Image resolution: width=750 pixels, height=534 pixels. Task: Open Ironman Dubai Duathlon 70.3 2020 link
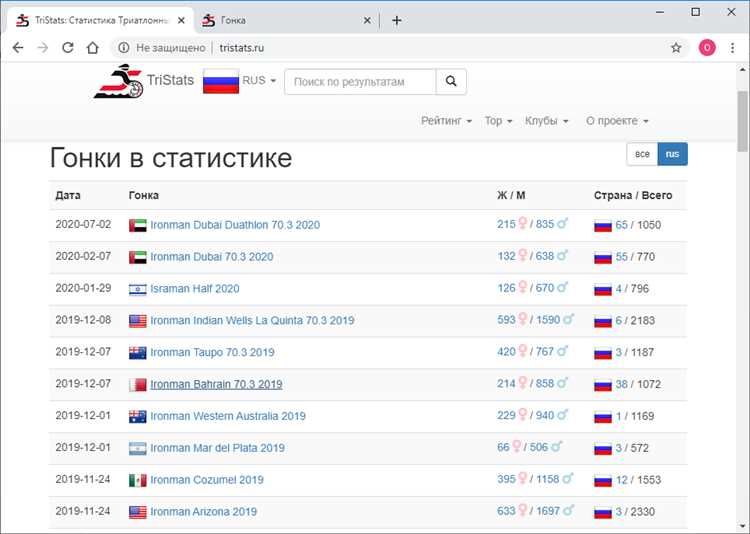tap(235, 225)
